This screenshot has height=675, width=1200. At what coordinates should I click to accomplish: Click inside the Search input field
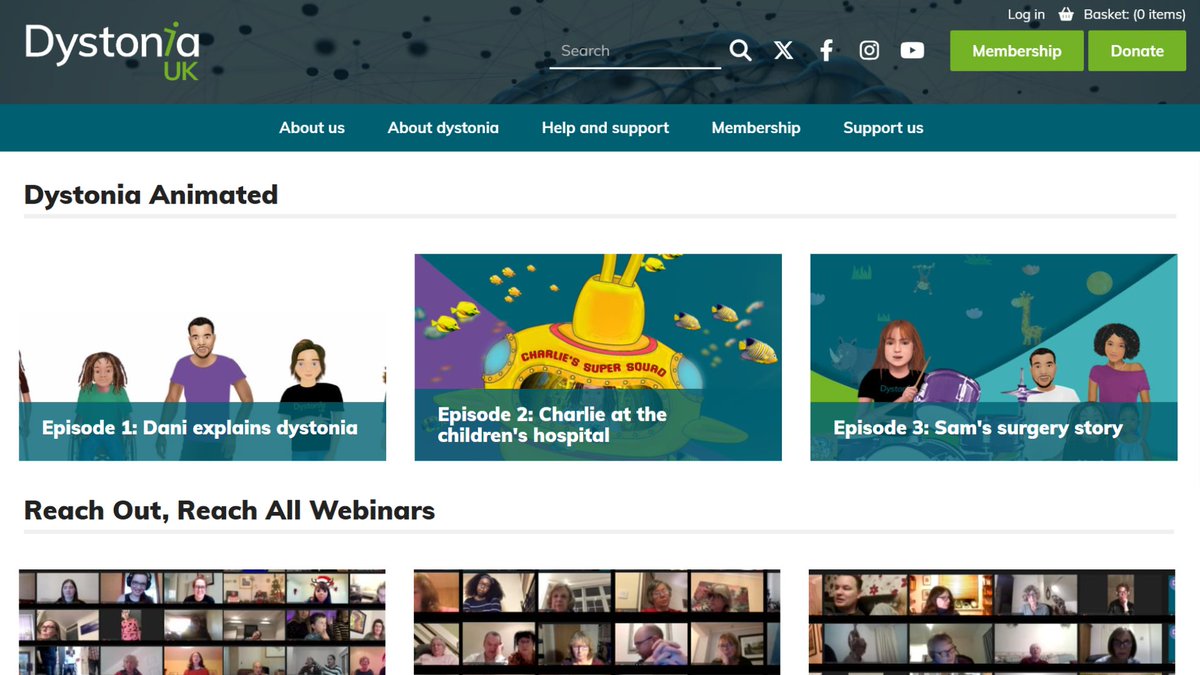point(635,50)
